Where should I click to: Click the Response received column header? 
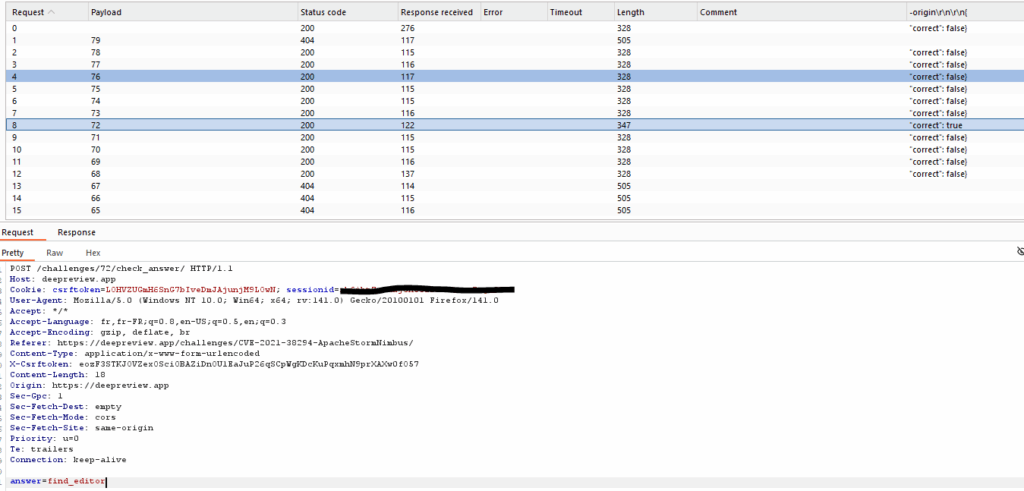point(435,12)
